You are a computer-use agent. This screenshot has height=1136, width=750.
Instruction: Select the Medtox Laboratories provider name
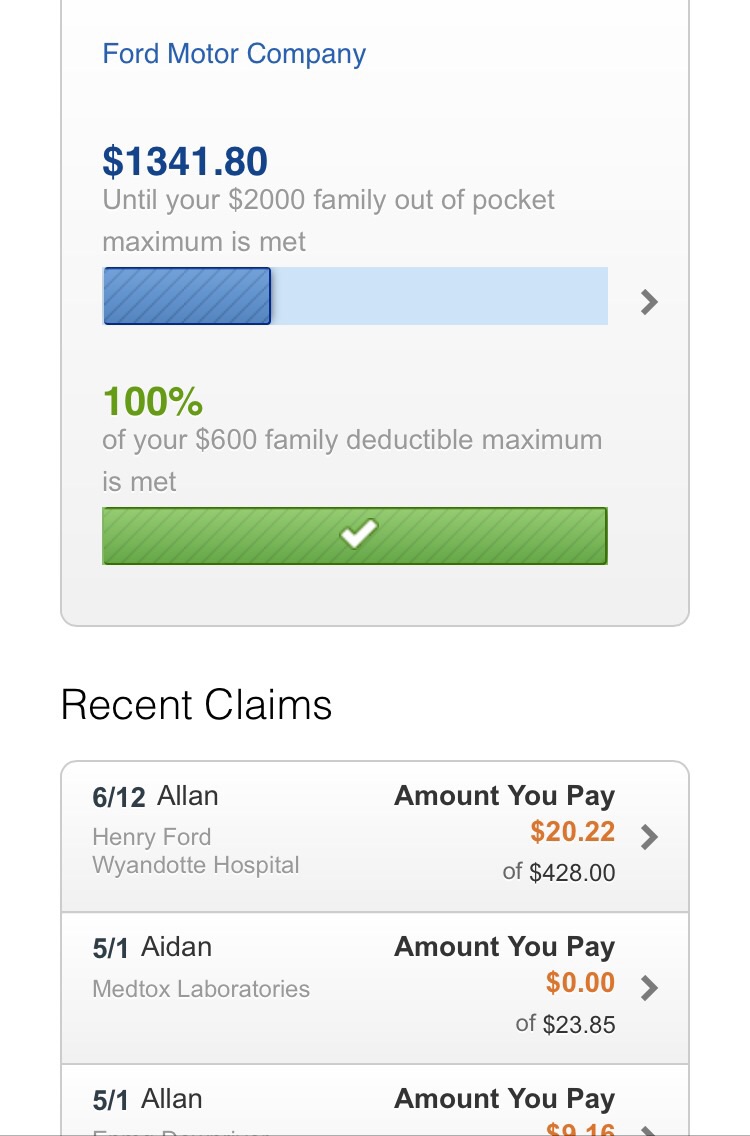[201, 989]
